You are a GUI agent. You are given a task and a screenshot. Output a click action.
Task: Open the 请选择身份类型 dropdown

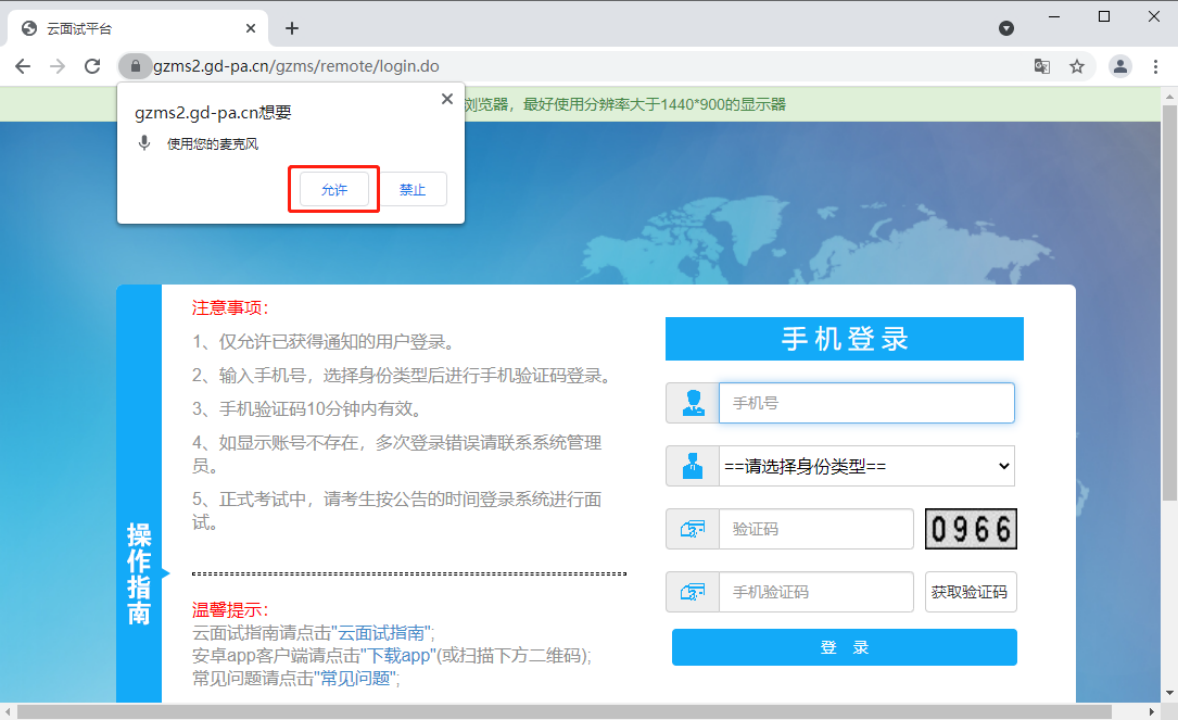pyautogui.click(x=867, y=466)
